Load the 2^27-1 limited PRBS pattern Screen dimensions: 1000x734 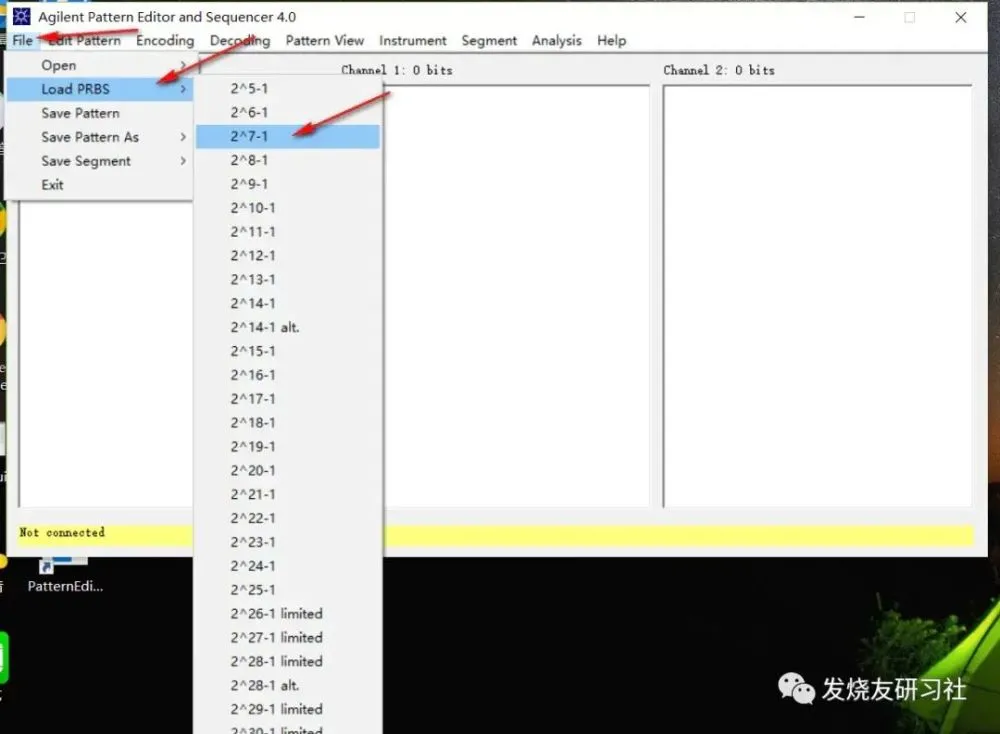tap(288, 637)
